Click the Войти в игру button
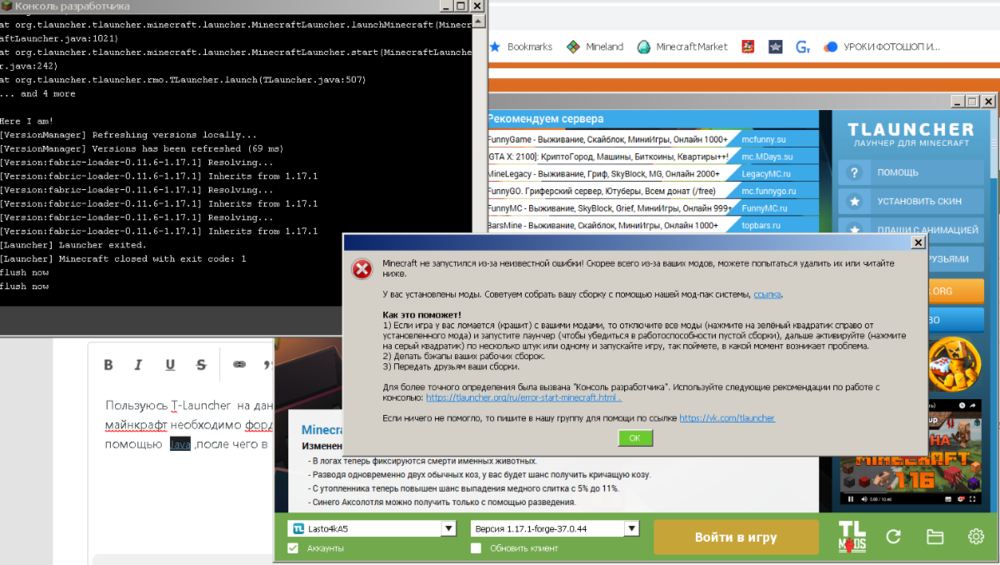The height and width of the screenshot is (565, 1000). pyautogui.click(x=736, y=537)
